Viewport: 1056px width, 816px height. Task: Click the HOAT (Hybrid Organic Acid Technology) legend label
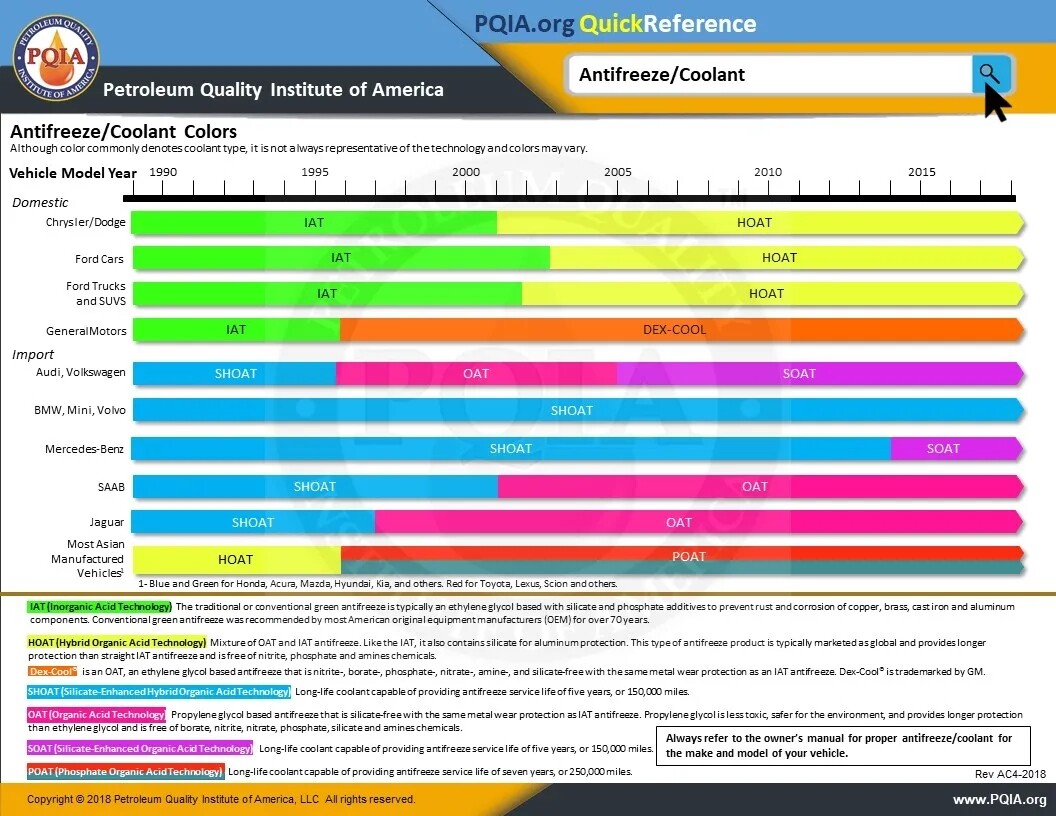[117, 643]
